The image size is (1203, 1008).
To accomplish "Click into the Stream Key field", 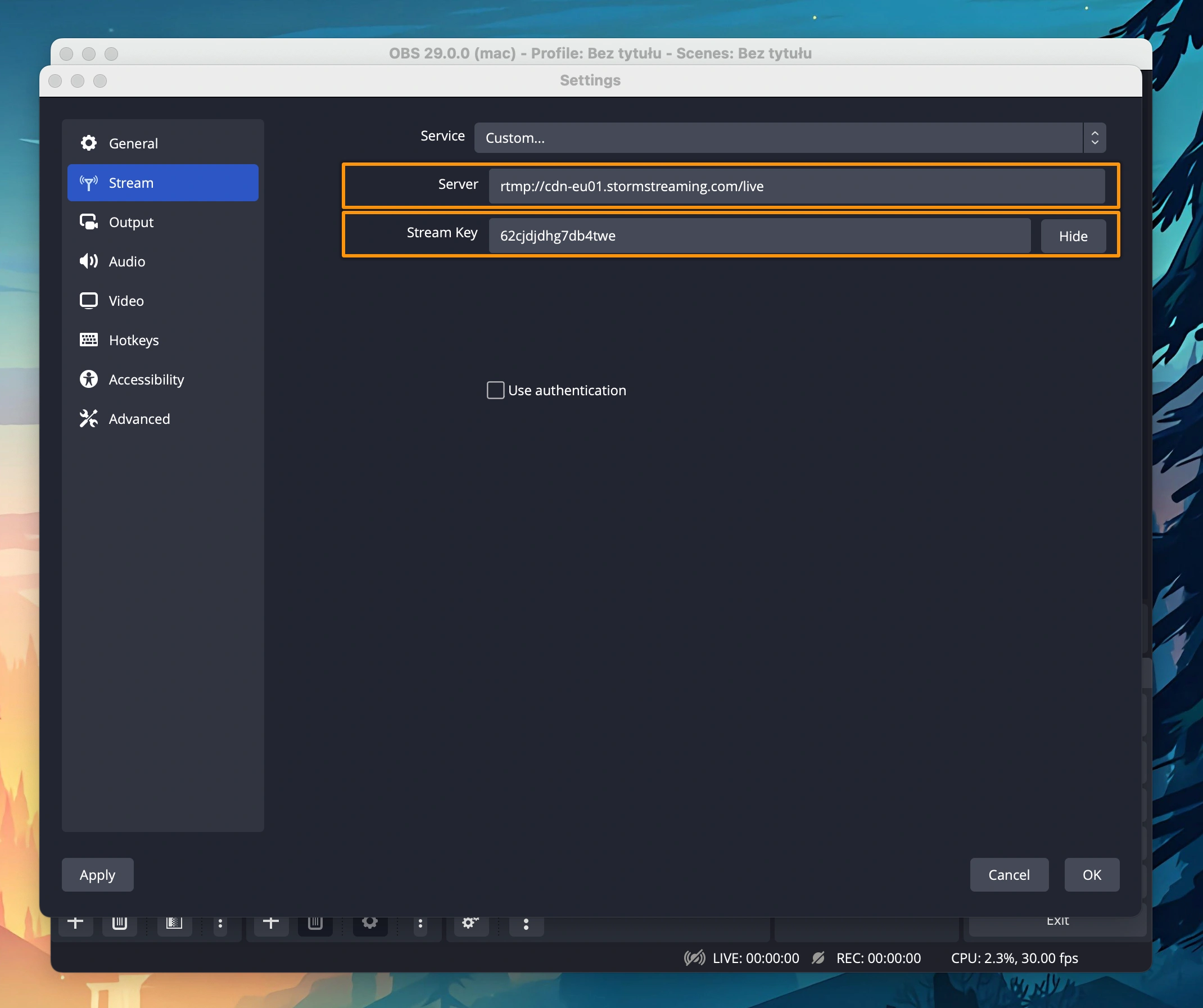I will pyautogui.click(x=759, y=236).
